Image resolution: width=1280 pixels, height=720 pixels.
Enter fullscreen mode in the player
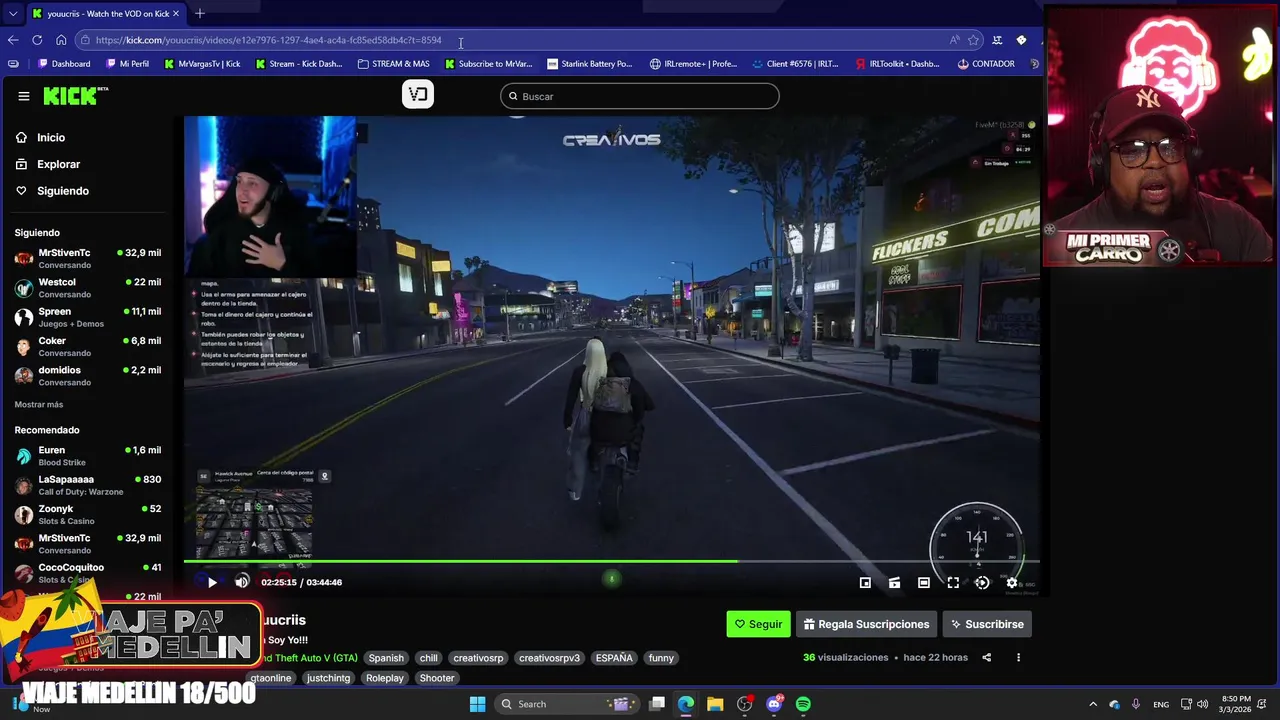[953, 583]
